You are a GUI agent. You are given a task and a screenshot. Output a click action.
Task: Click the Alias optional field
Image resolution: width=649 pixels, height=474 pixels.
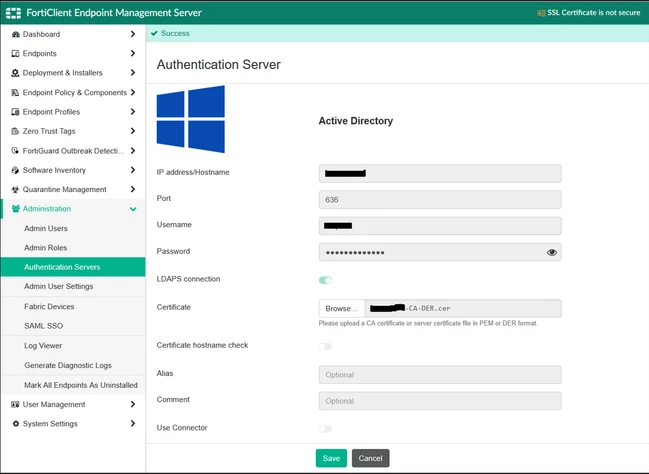pos(440,375)
